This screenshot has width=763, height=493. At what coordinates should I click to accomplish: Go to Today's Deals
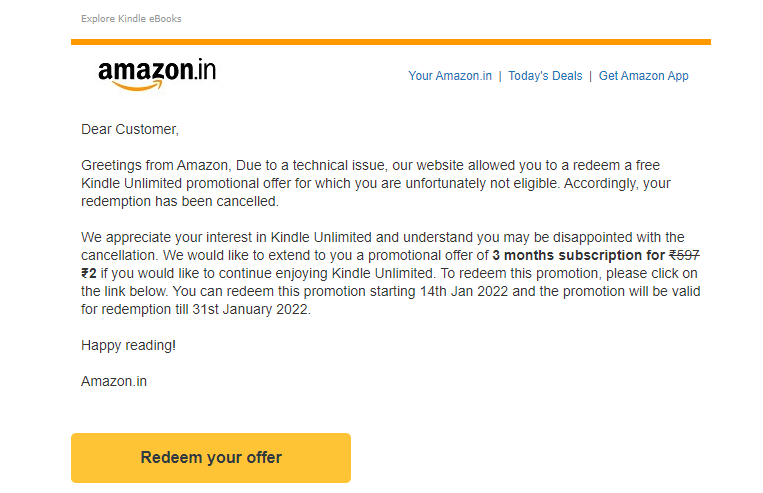tap(545, 76)
